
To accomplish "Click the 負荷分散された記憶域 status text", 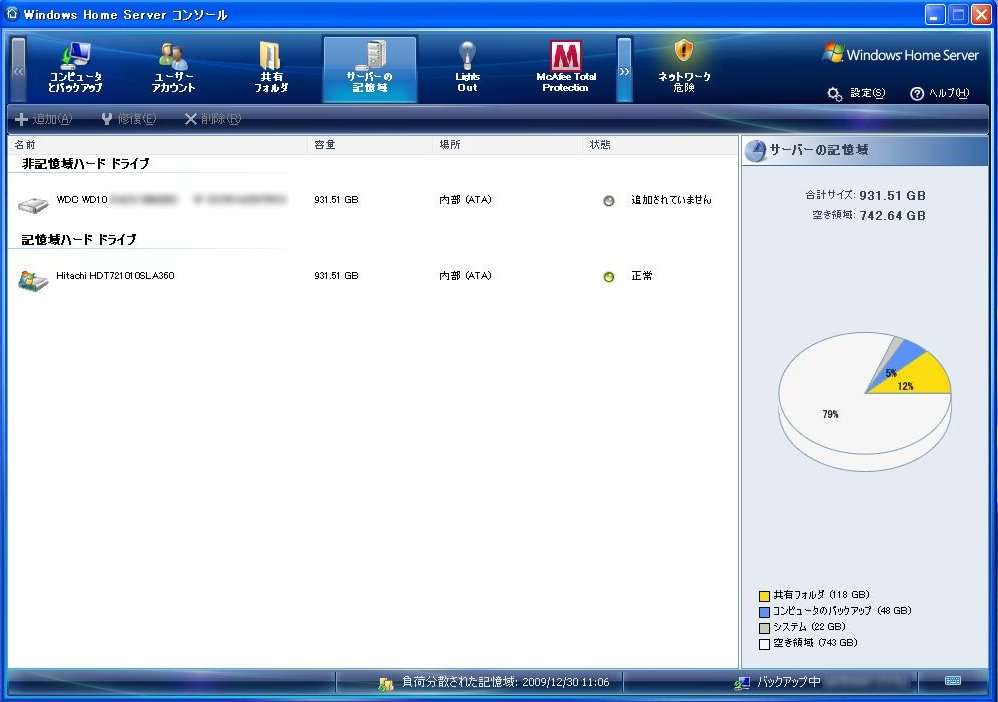I will click(505, 682).
